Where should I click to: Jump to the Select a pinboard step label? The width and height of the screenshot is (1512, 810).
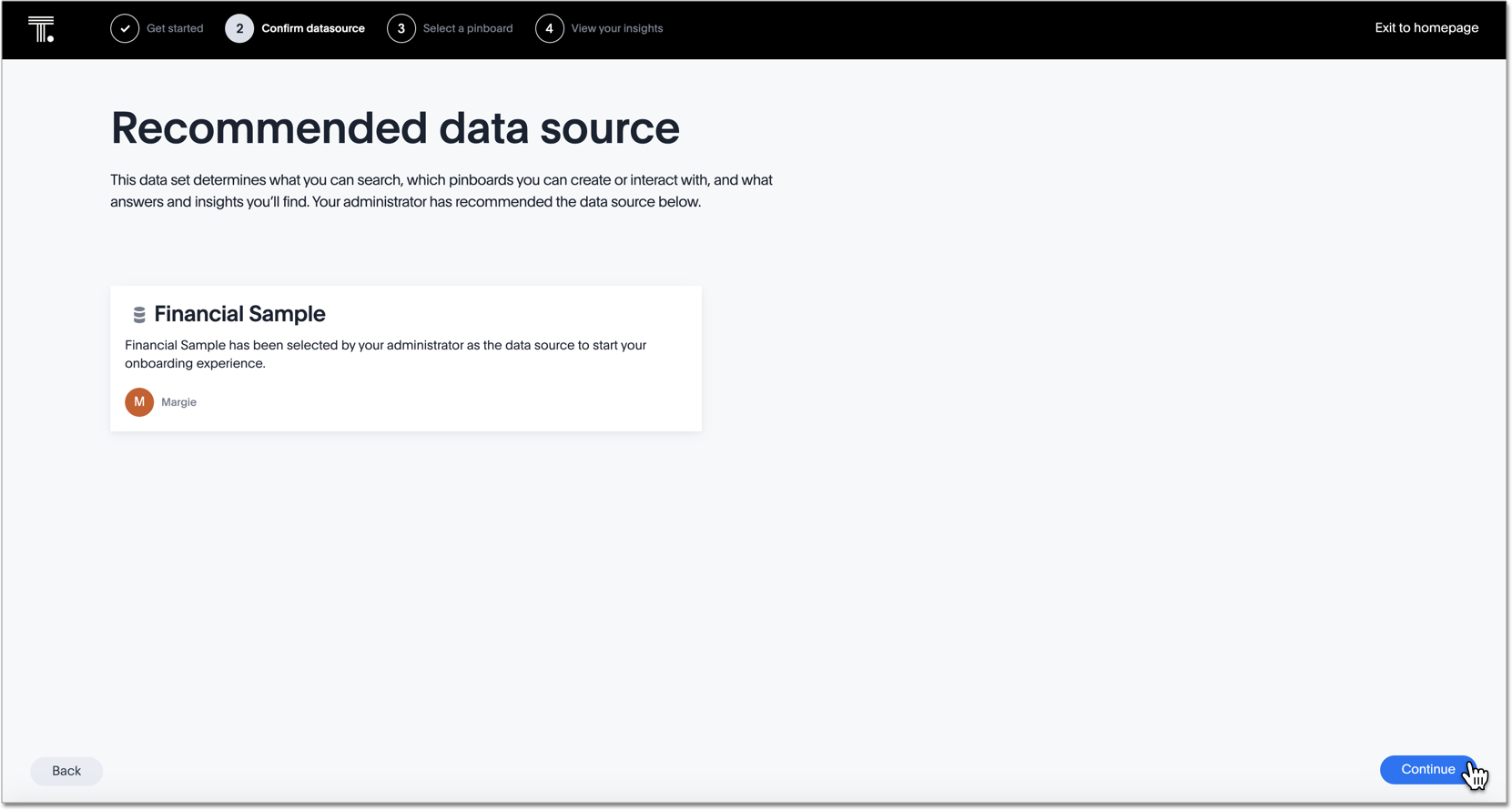468,29
